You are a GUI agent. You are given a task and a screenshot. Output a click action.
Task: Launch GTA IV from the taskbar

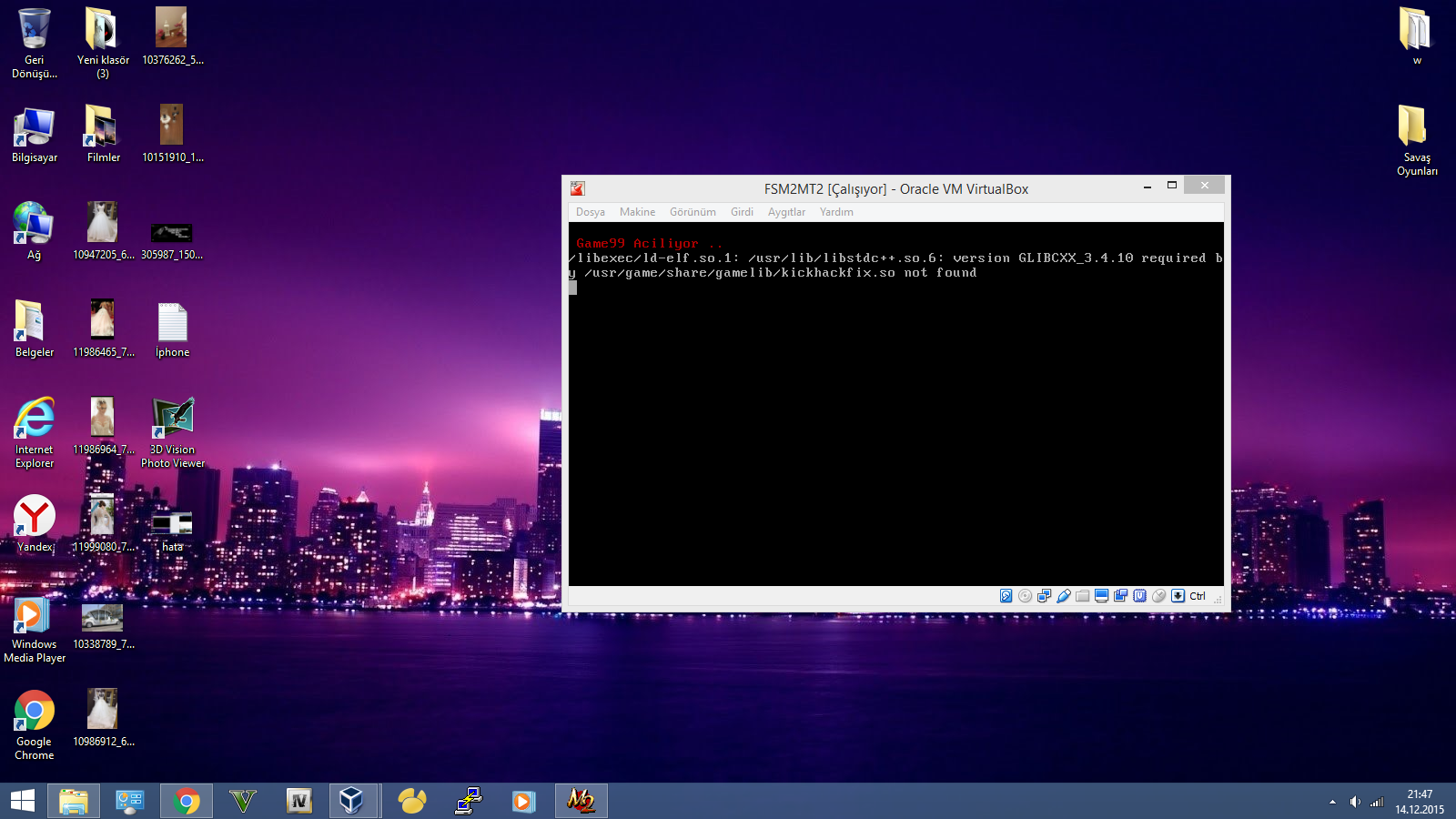[x=299, y=801]
